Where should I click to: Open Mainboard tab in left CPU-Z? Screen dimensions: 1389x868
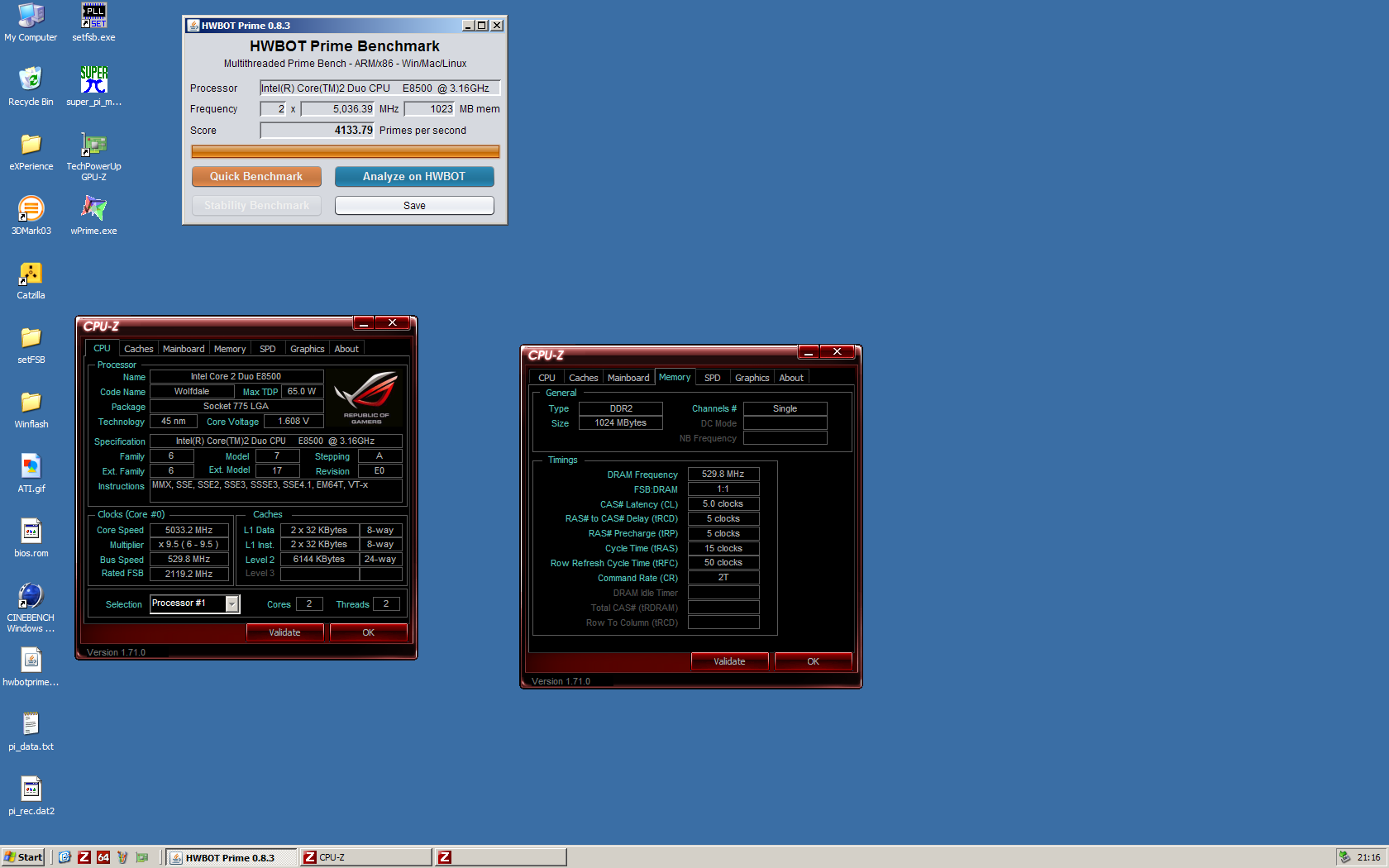coord(184,349)
